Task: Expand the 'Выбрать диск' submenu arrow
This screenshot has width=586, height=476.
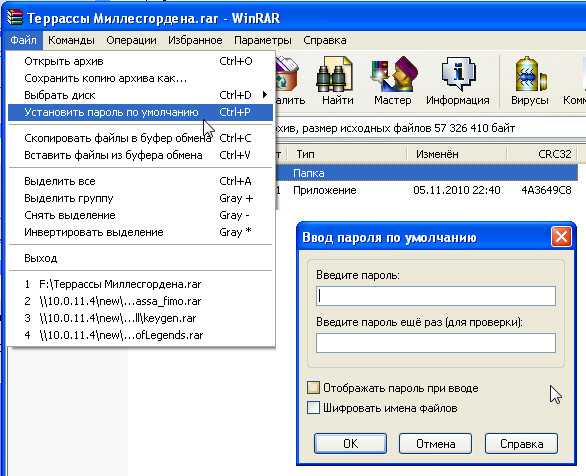Action: (265, 95)
